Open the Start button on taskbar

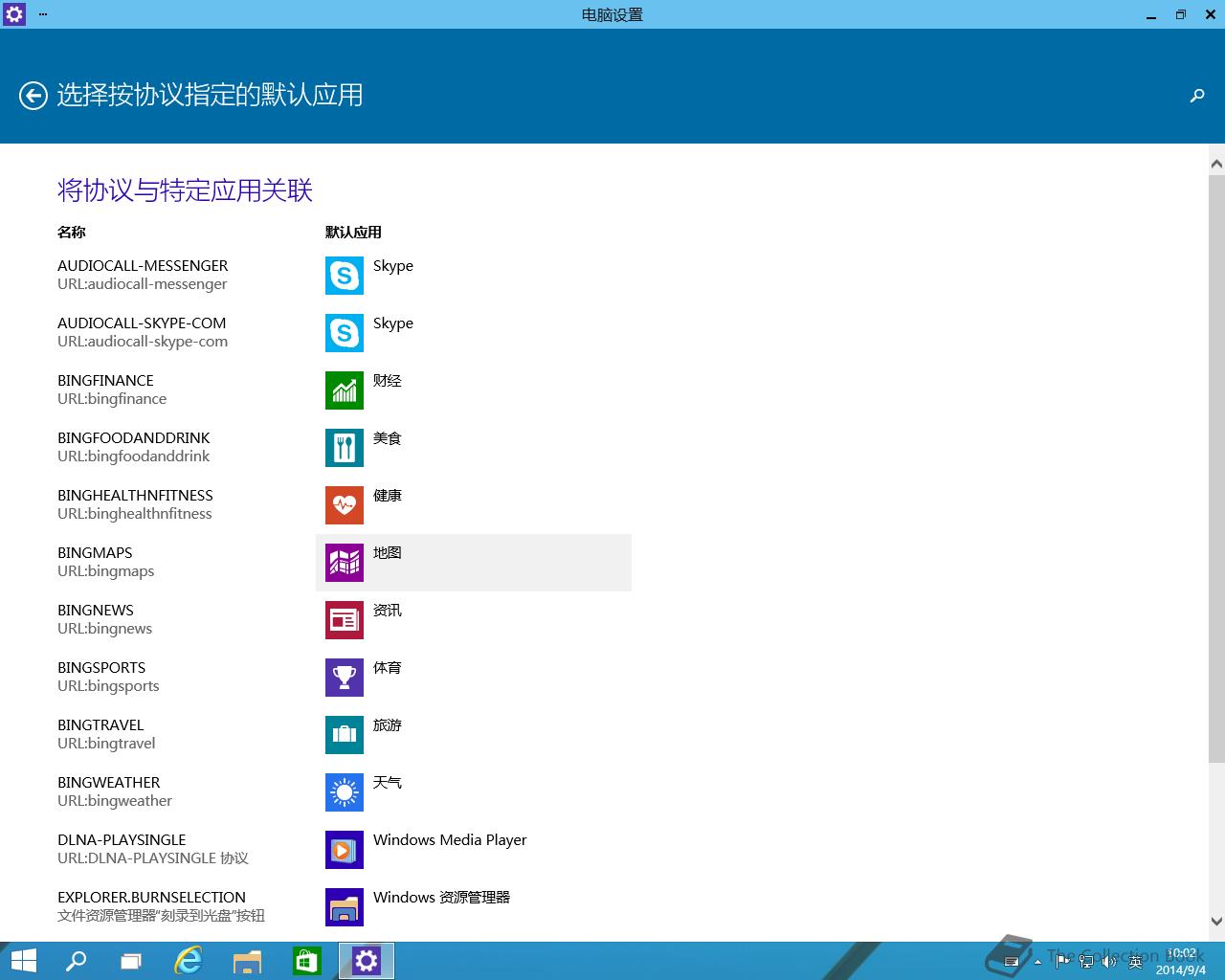click(x=23, y=961)
